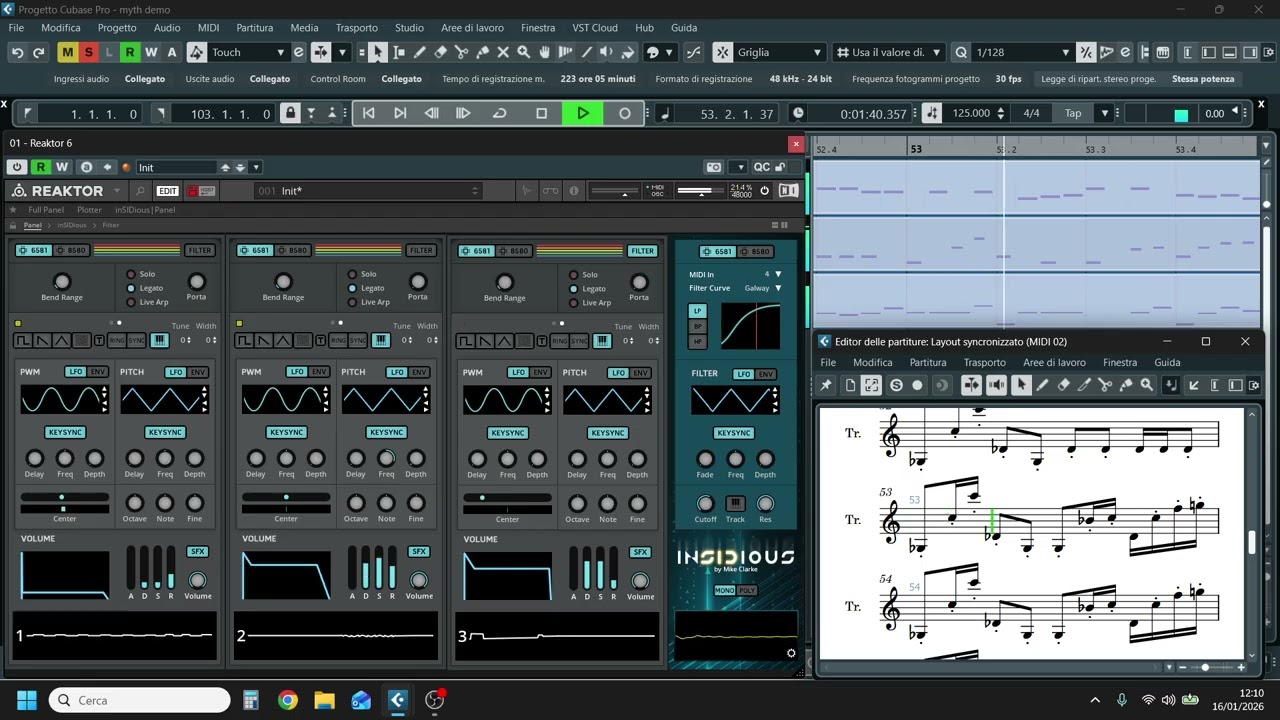Switch to the Plotter panel tab in Reaktor
This screenshot has height=720, width=1280.
click(89, 210)
